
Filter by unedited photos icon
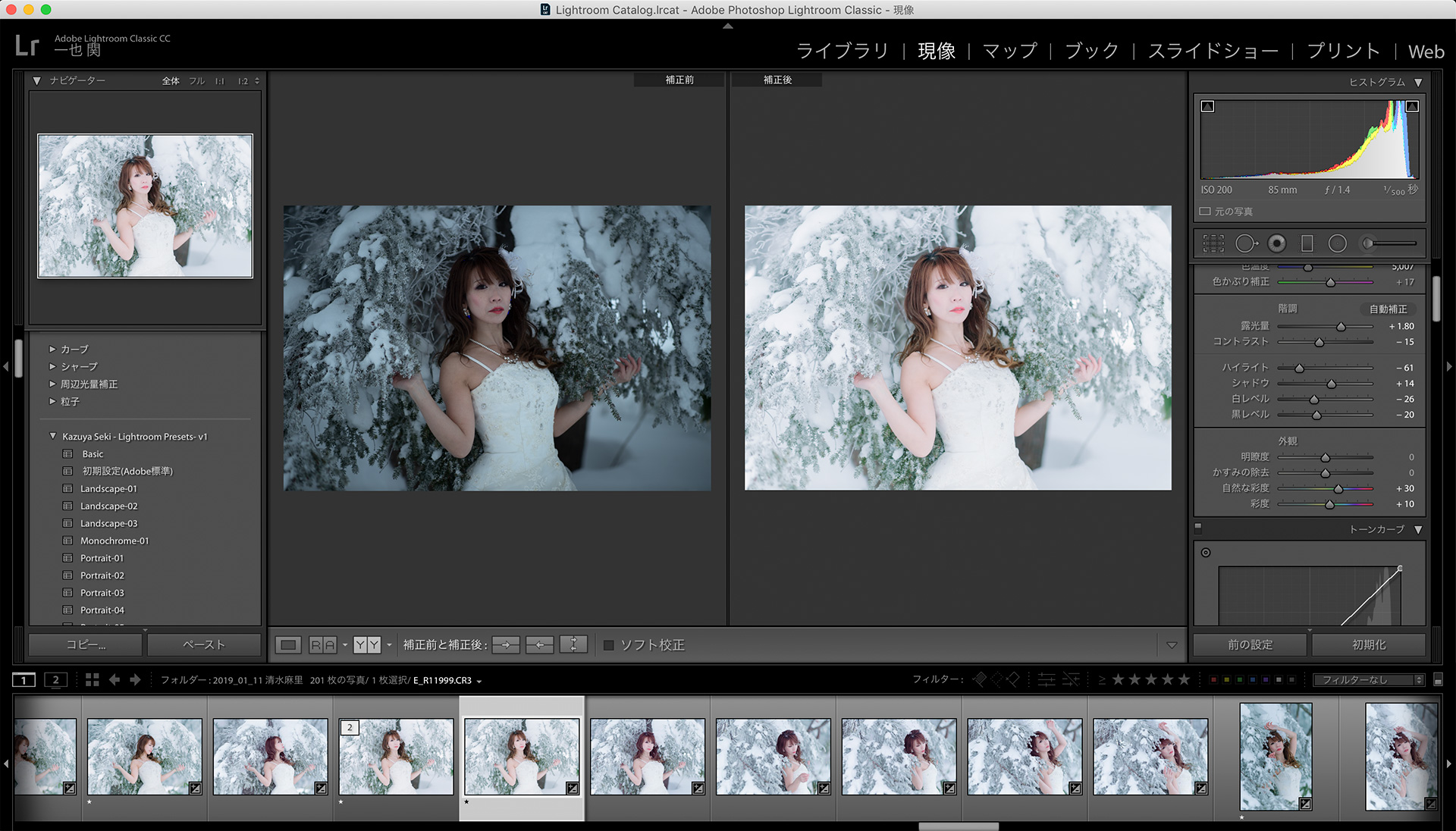click(x=1071, y=680)
